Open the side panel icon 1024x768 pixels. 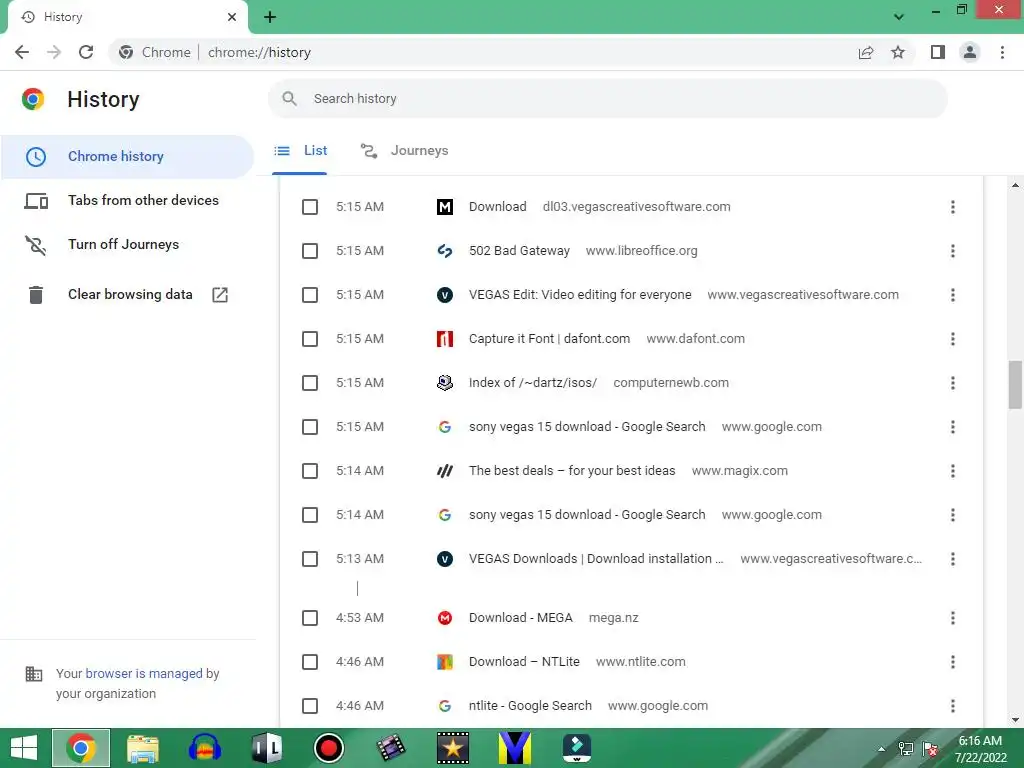click(x=938, y=52)
